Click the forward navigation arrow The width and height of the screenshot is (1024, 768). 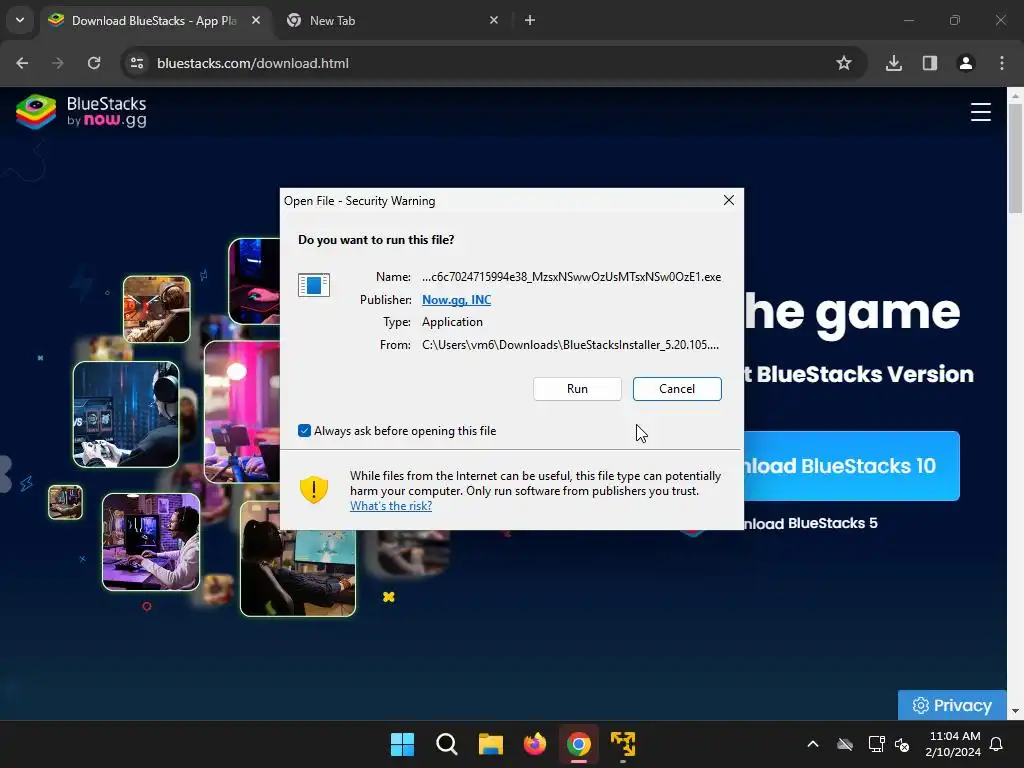click(x=58, y=63)
